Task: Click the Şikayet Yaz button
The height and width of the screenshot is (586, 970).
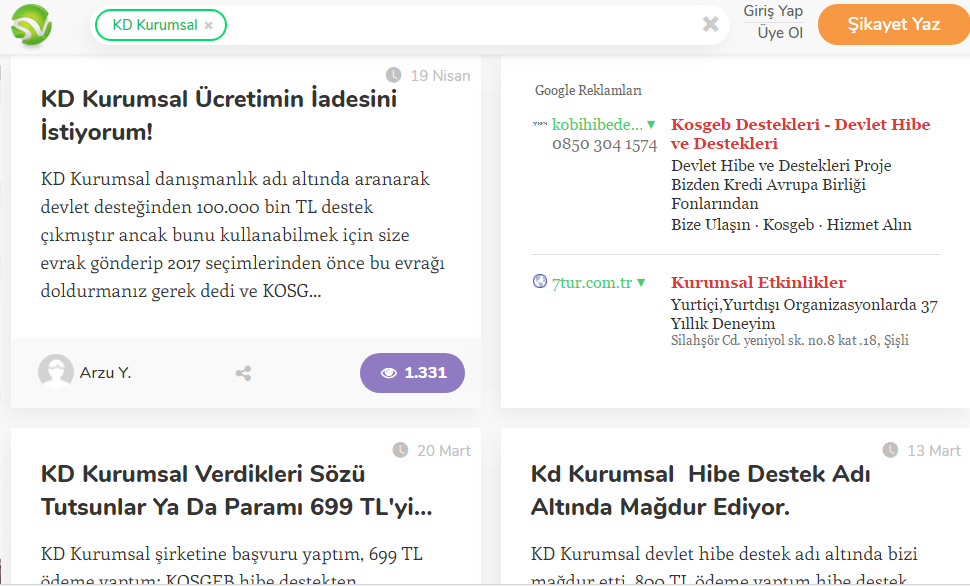Action: point(893,25)
